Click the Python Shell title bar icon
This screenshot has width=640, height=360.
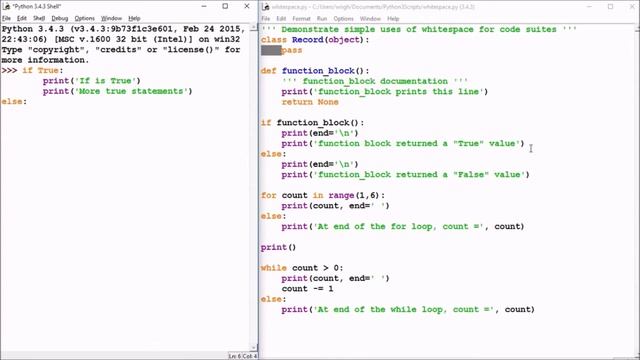pos(6,7)
